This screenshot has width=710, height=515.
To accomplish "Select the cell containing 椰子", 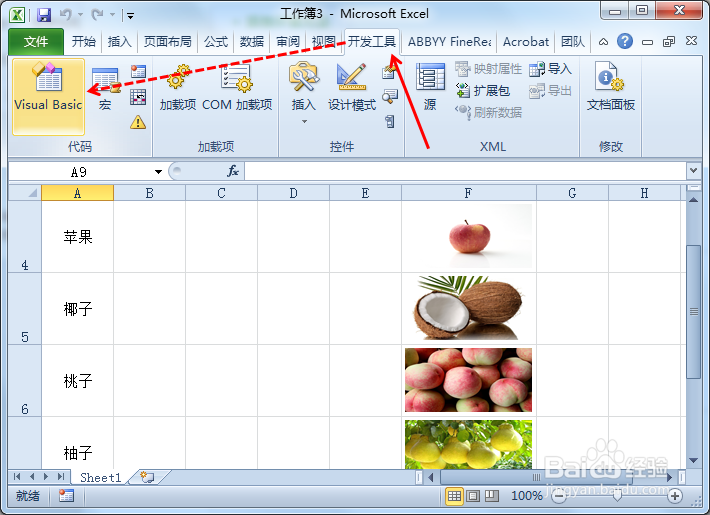I will coord(77,308).
